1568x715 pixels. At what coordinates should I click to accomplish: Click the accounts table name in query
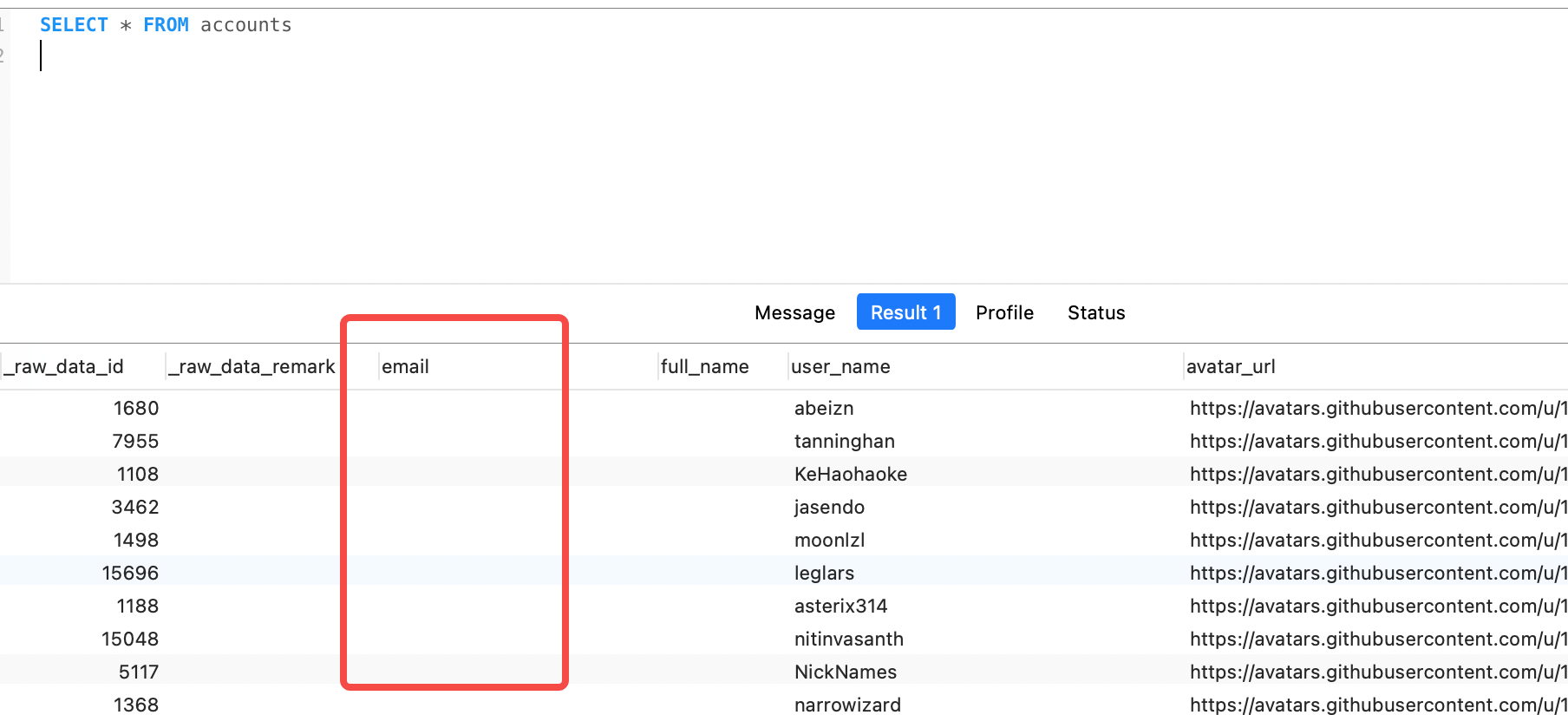pos(246,25)
